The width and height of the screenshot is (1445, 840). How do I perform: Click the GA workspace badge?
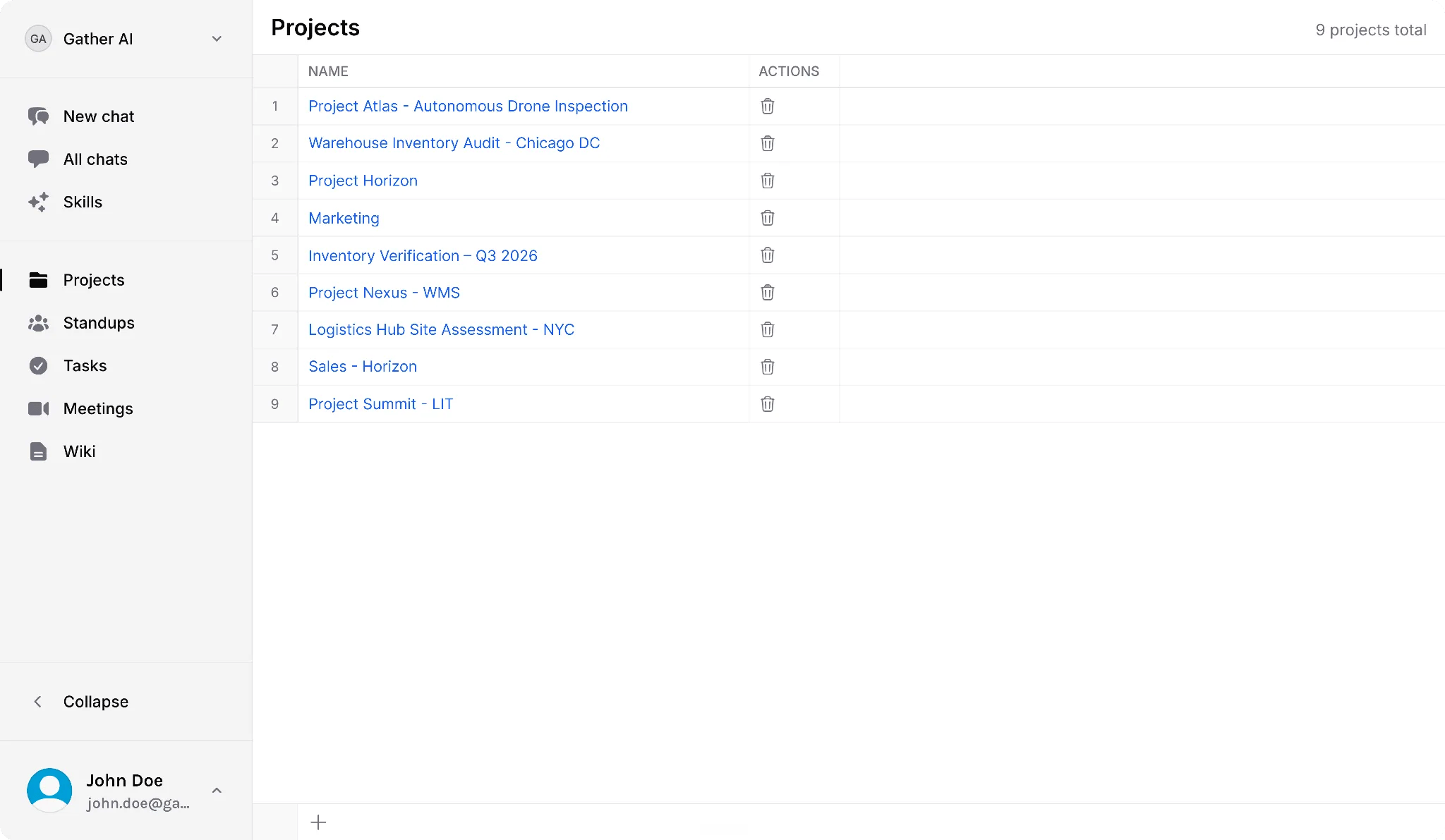tap(38, 39)
